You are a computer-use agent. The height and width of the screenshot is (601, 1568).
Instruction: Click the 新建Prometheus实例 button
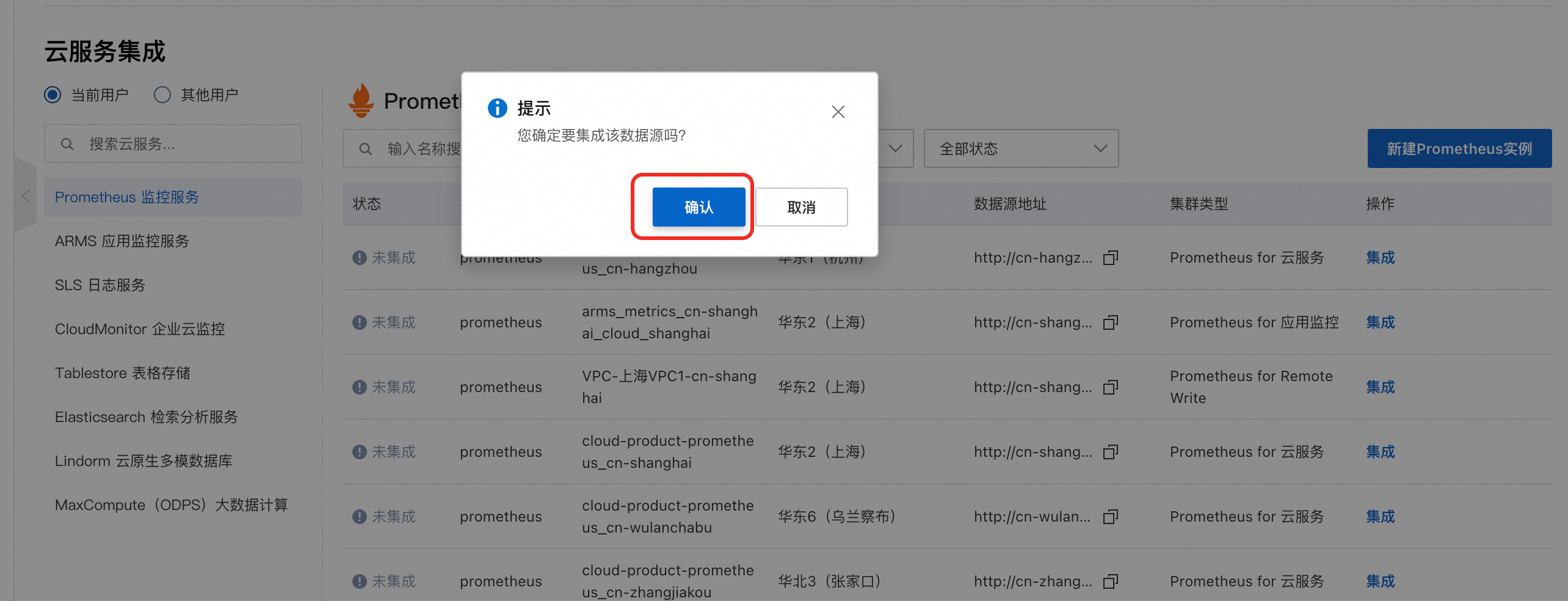pos(1459,148)
